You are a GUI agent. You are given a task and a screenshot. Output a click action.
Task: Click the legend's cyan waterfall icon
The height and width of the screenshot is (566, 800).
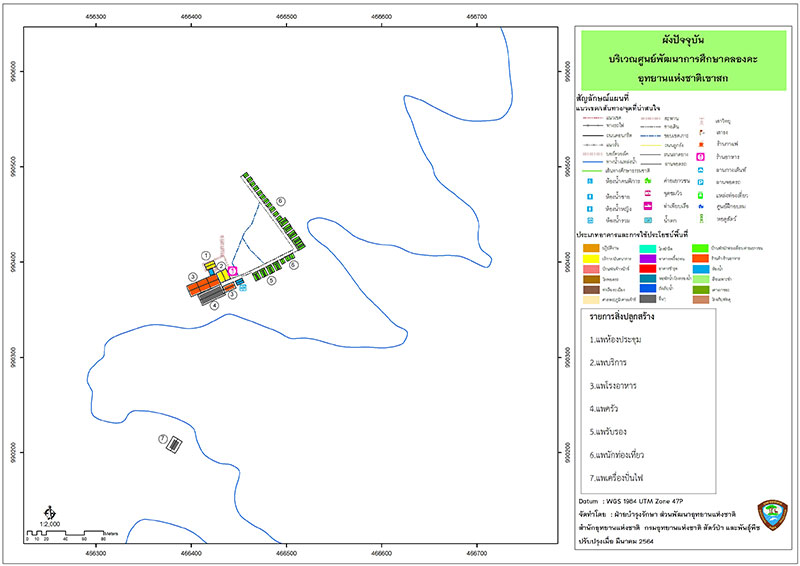pyautogui.click(x=648, y=220)
